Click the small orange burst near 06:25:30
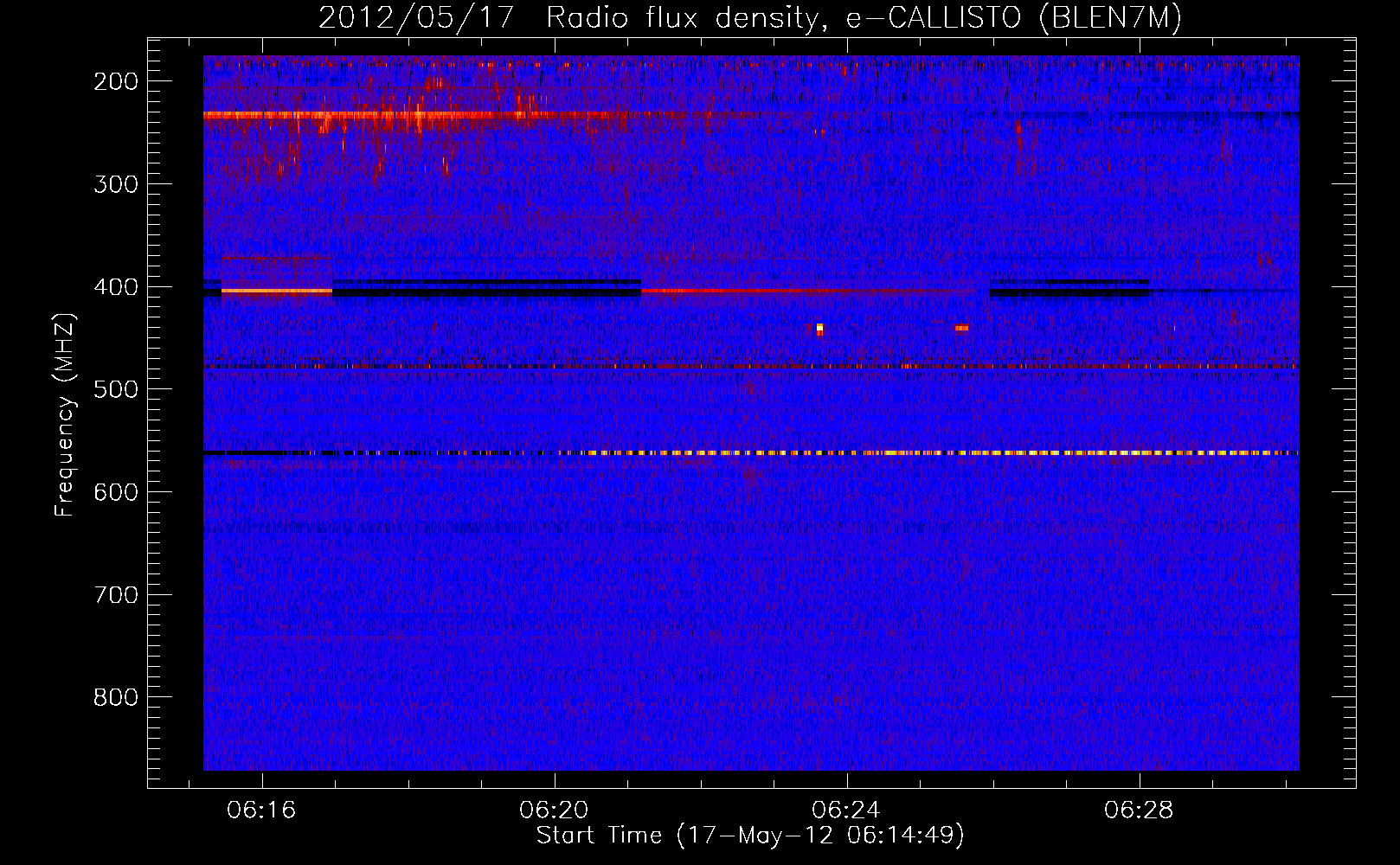Image resolution: width=1400 pixels, height=865 pixels. [961, 328]
